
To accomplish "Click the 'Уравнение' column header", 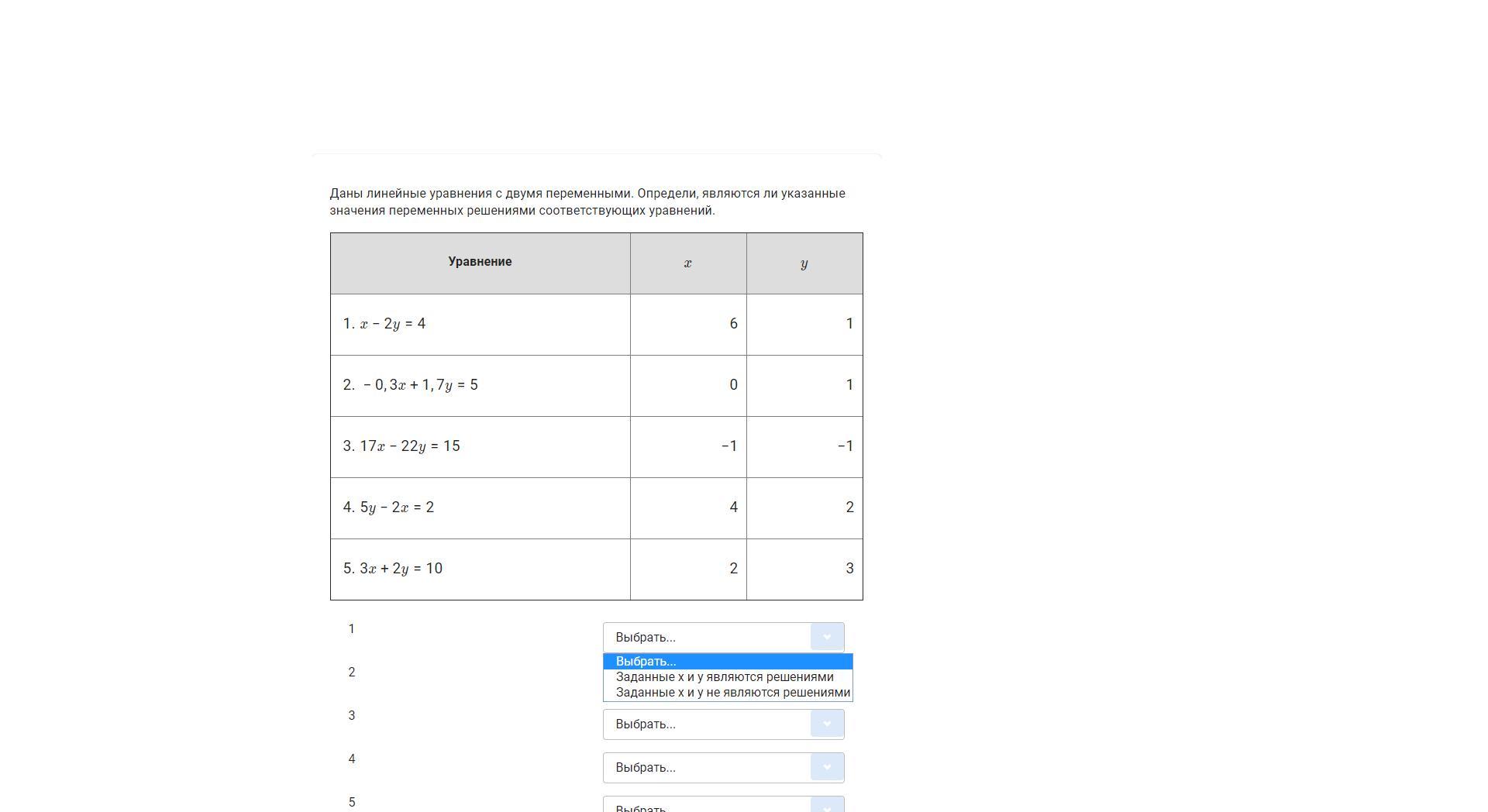I will (x=480, y=263).
